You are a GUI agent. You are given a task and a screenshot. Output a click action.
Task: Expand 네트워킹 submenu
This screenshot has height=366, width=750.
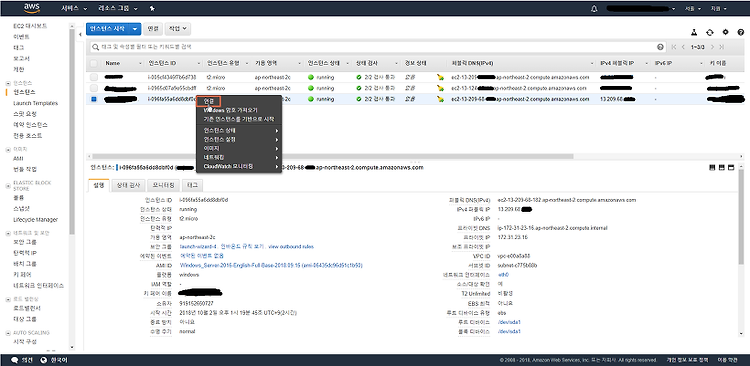click(239, 157)
